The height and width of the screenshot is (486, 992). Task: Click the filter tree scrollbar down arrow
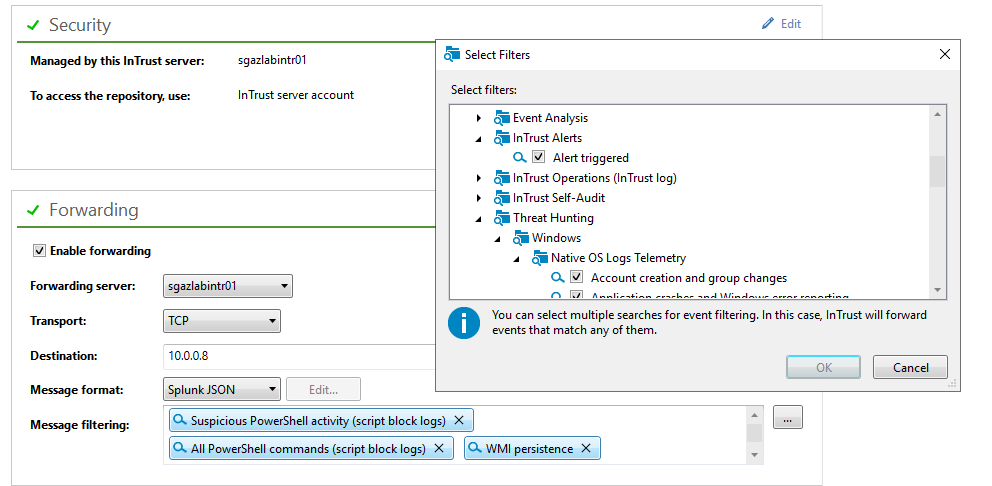937,290
